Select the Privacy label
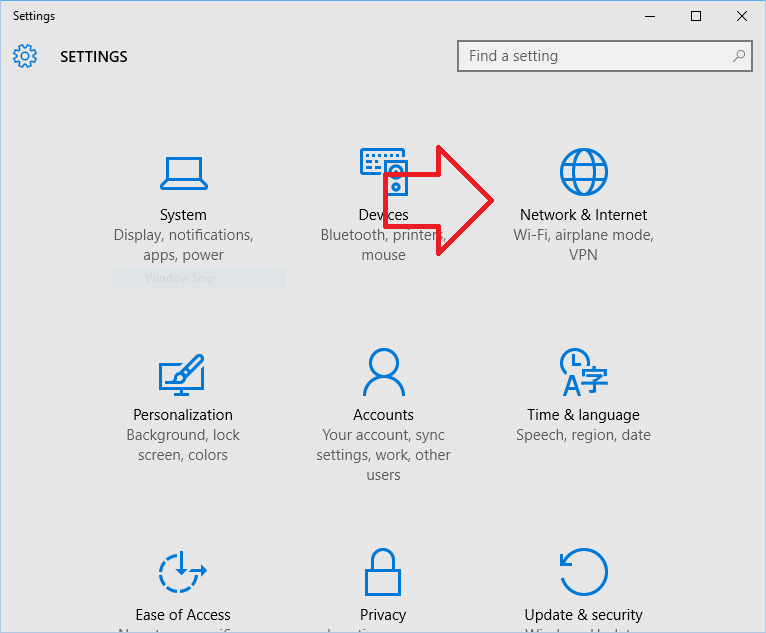766x633 pixels. pos(383,614)
